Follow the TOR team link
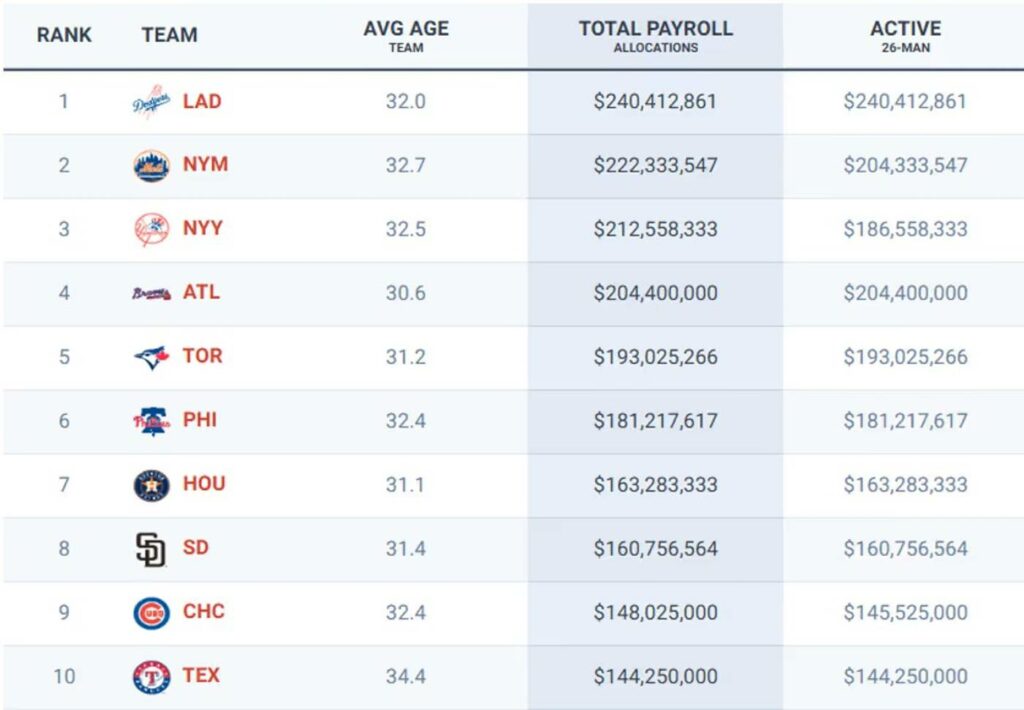The width and height of the screenshot is (1024, 710). coord(202,356)
